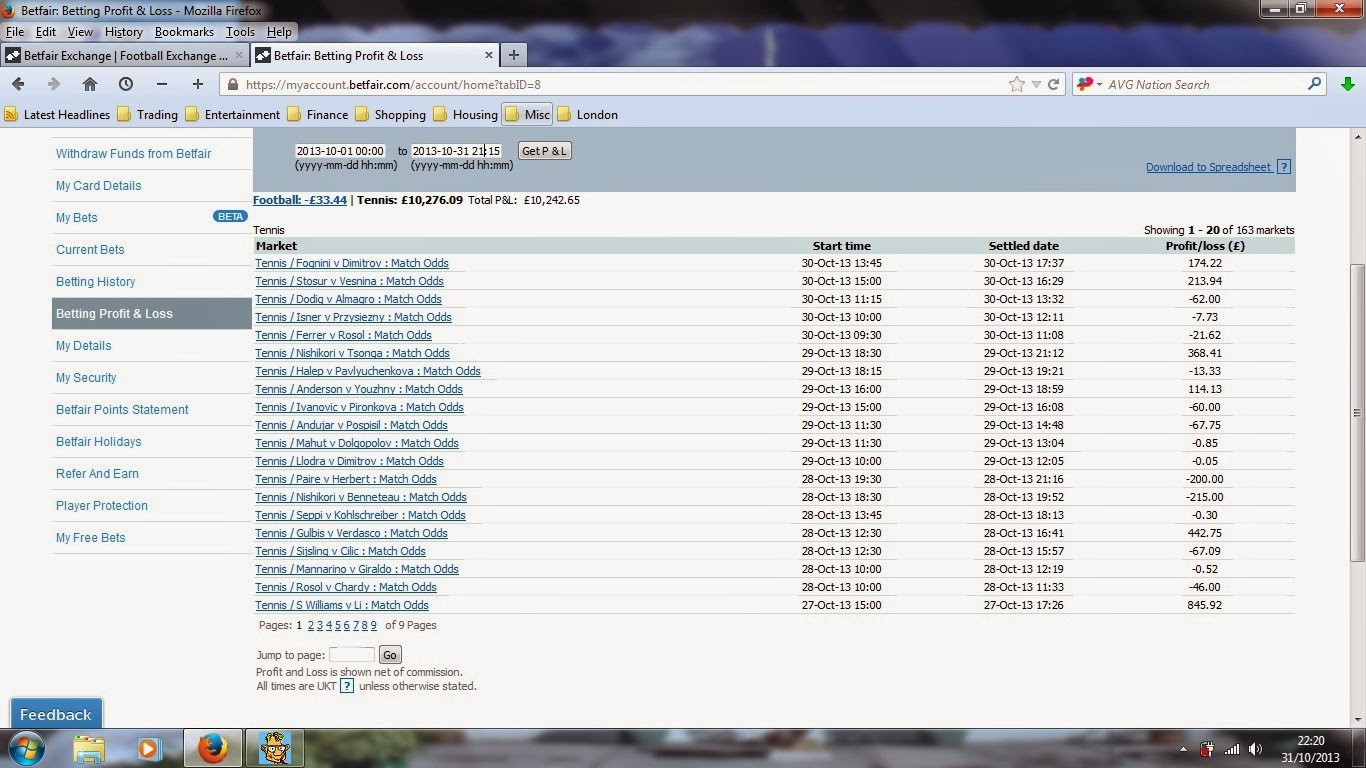Go back using the browser back arrow
This screenshot has width=1366, height=768.
[18, 84]
